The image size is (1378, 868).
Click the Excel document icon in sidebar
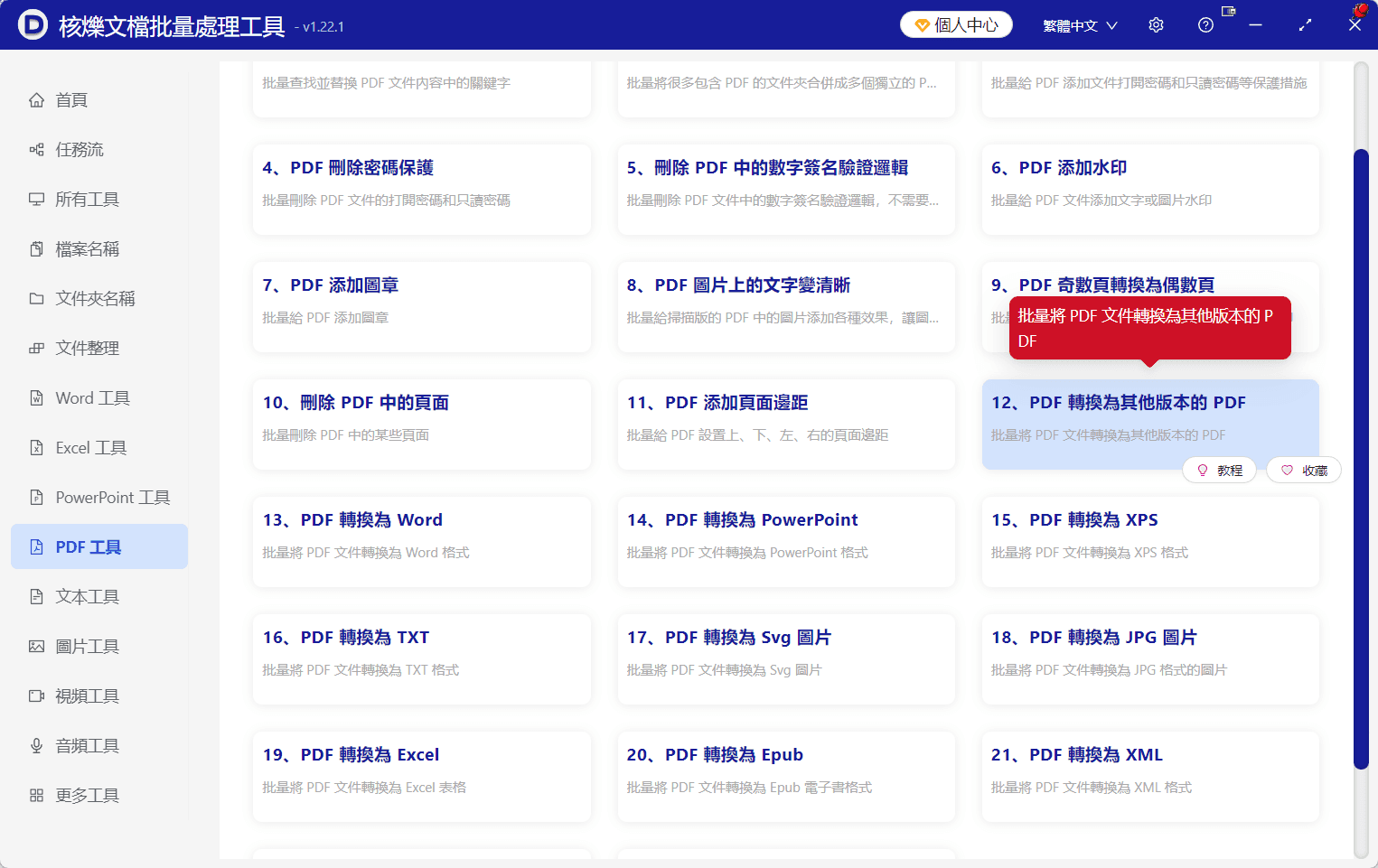[x=36, y=448]
